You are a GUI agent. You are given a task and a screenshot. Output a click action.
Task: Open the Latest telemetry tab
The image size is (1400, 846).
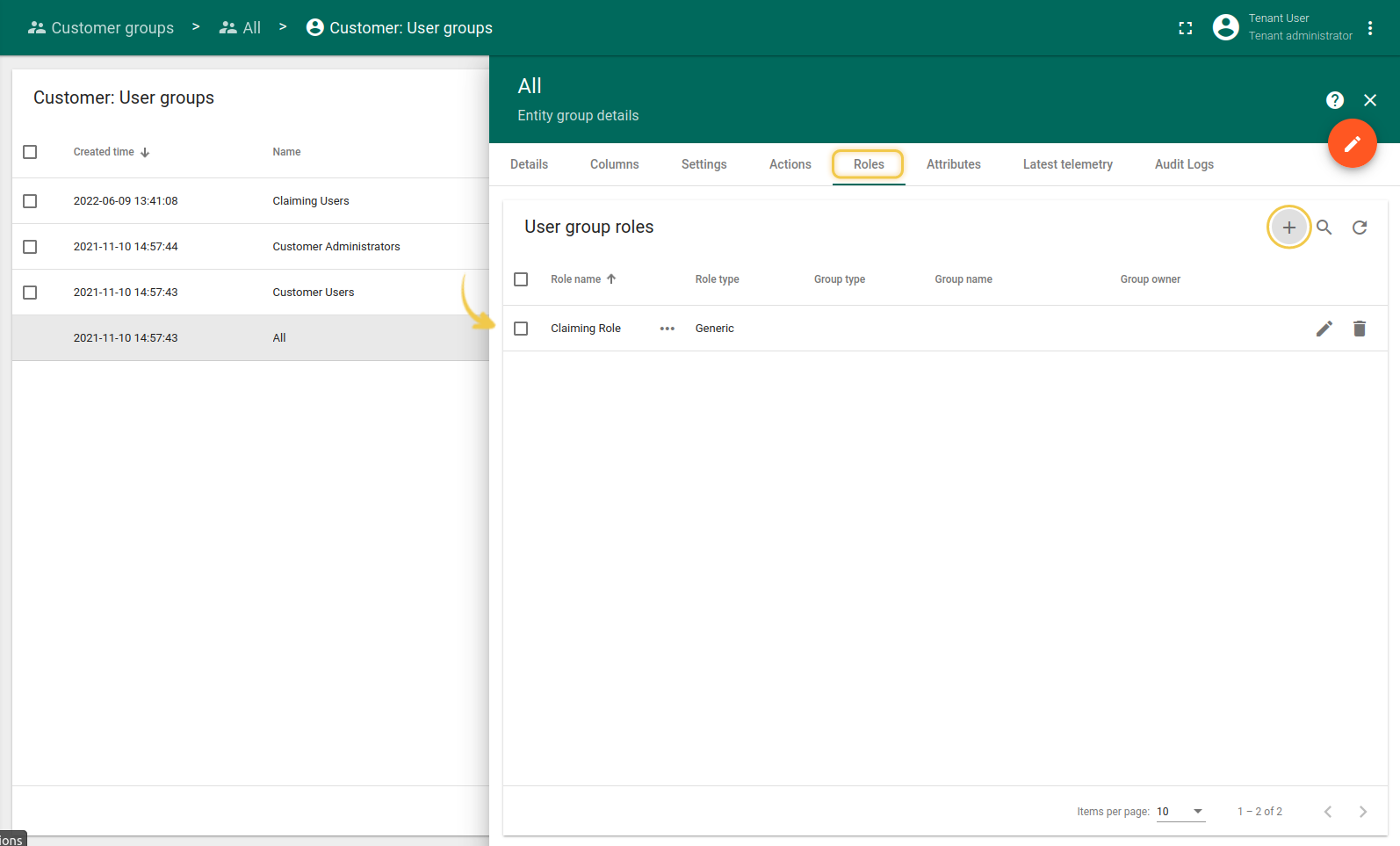tap(1068, 164)
